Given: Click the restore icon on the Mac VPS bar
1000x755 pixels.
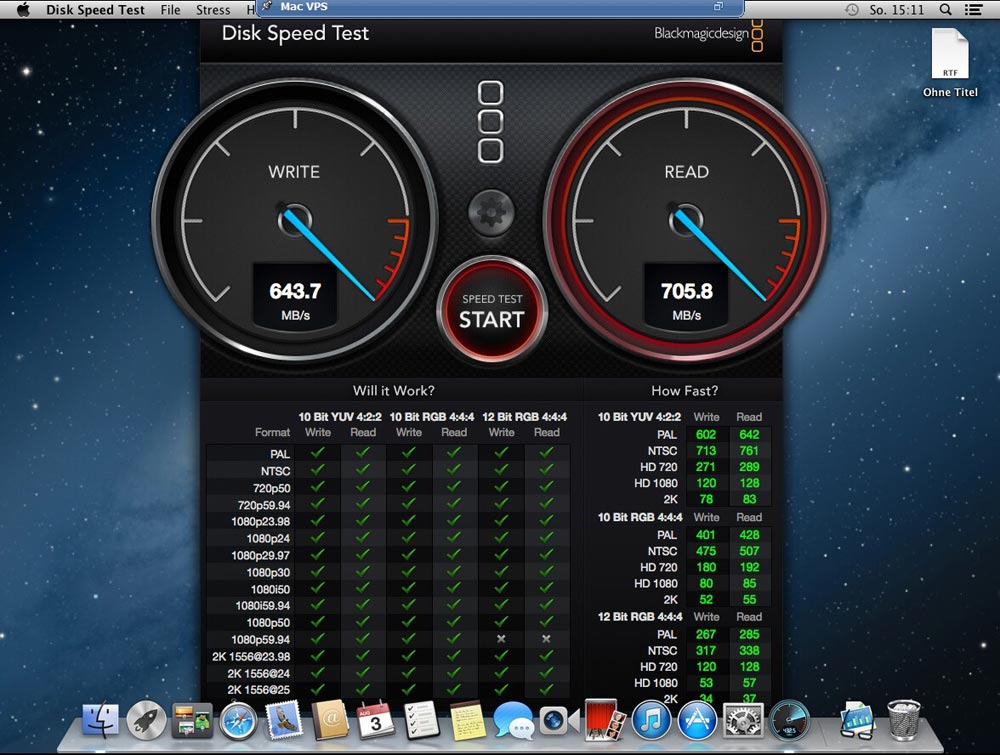Looking at the screenshot, I should [x=719, y=6].
